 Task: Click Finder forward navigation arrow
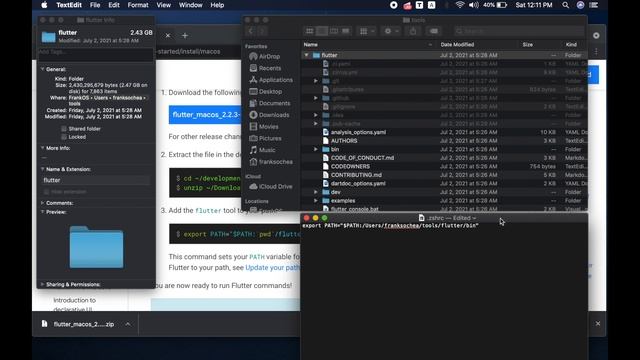click(262, 31)
